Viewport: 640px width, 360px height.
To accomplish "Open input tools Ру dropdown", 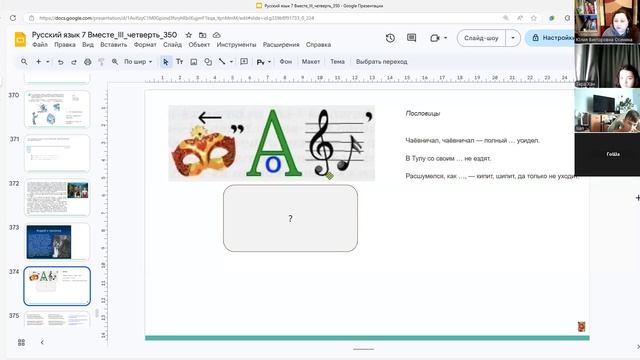I will tap(264, 62).
